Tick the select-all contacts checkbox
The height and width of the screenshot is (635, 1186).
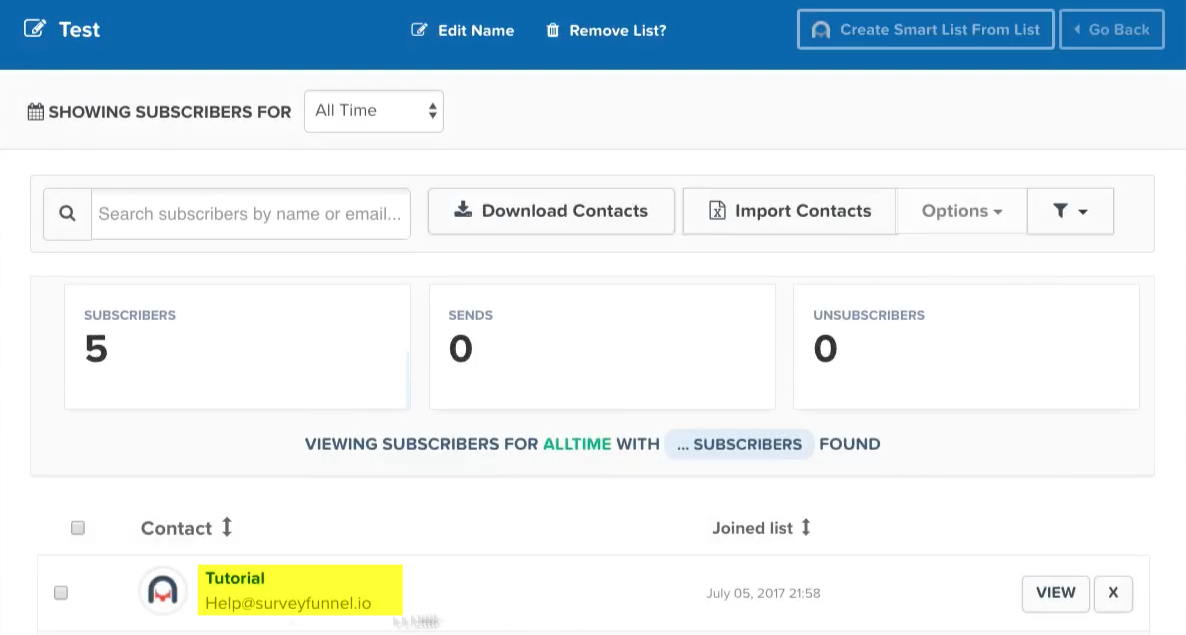click(x=78, y=528)
